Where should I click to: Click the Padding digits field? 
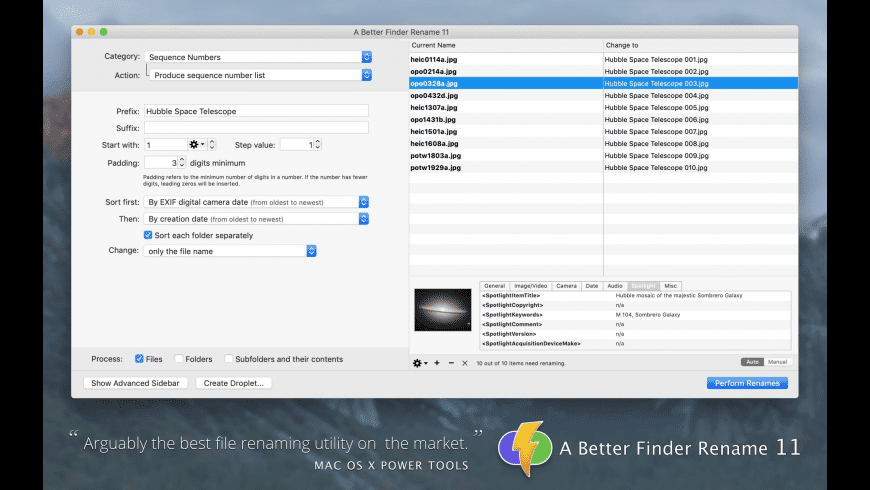pos(161,163)
